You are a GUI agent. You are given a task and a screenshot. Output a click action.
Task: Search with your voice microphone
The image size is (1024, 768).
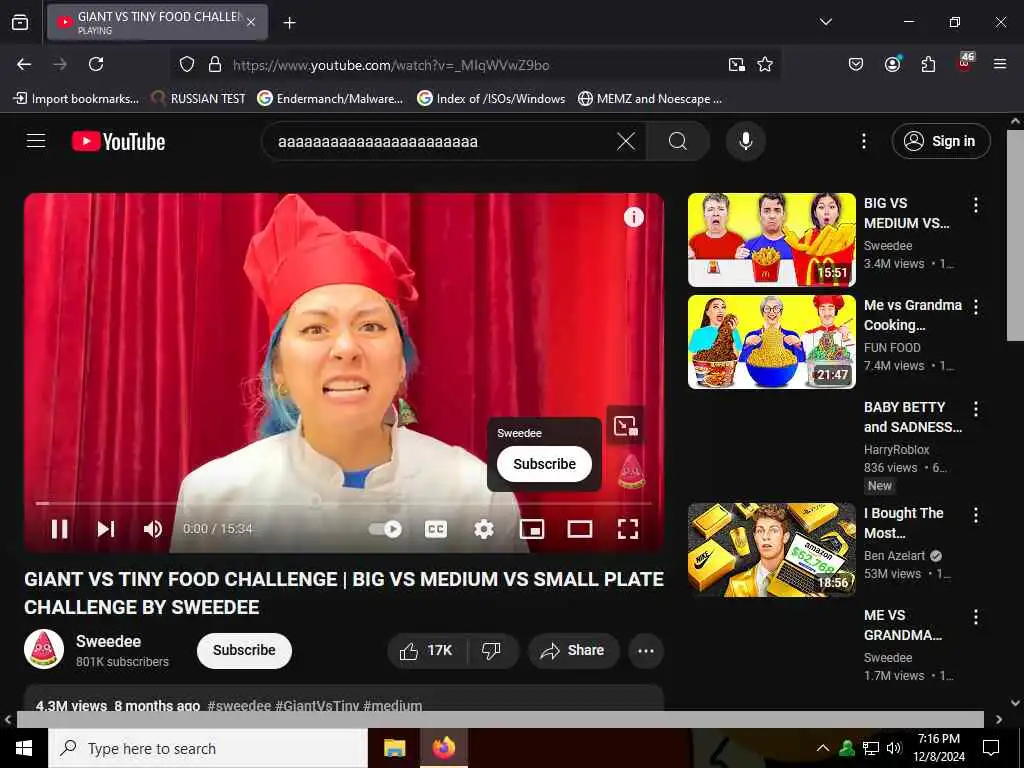pyautogui.click(x=746, y=141)
